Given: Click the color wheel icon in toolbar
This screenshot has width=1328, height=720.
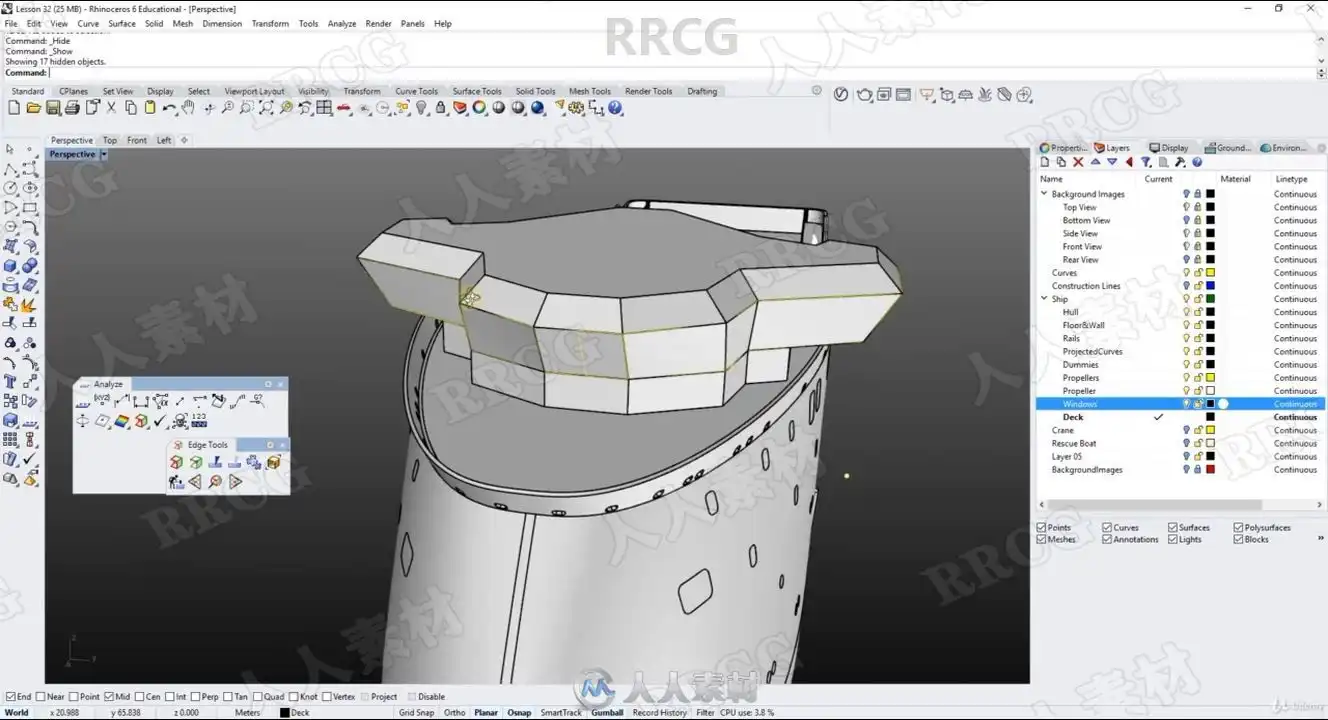Looking at the screenshot, I should pos(479,107).
